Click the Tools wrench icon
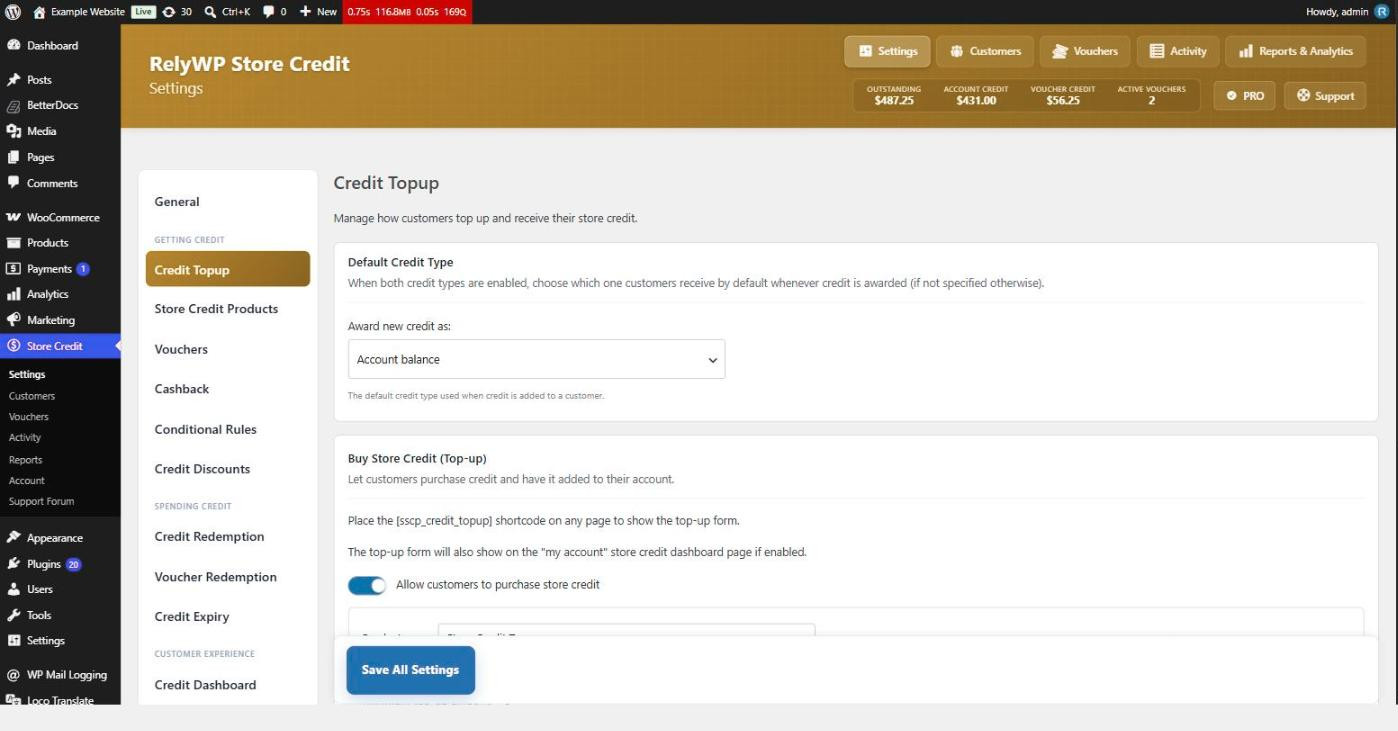Image resolution: width=1398 pixels, height=731 pixels. click(x=14, y=615)
